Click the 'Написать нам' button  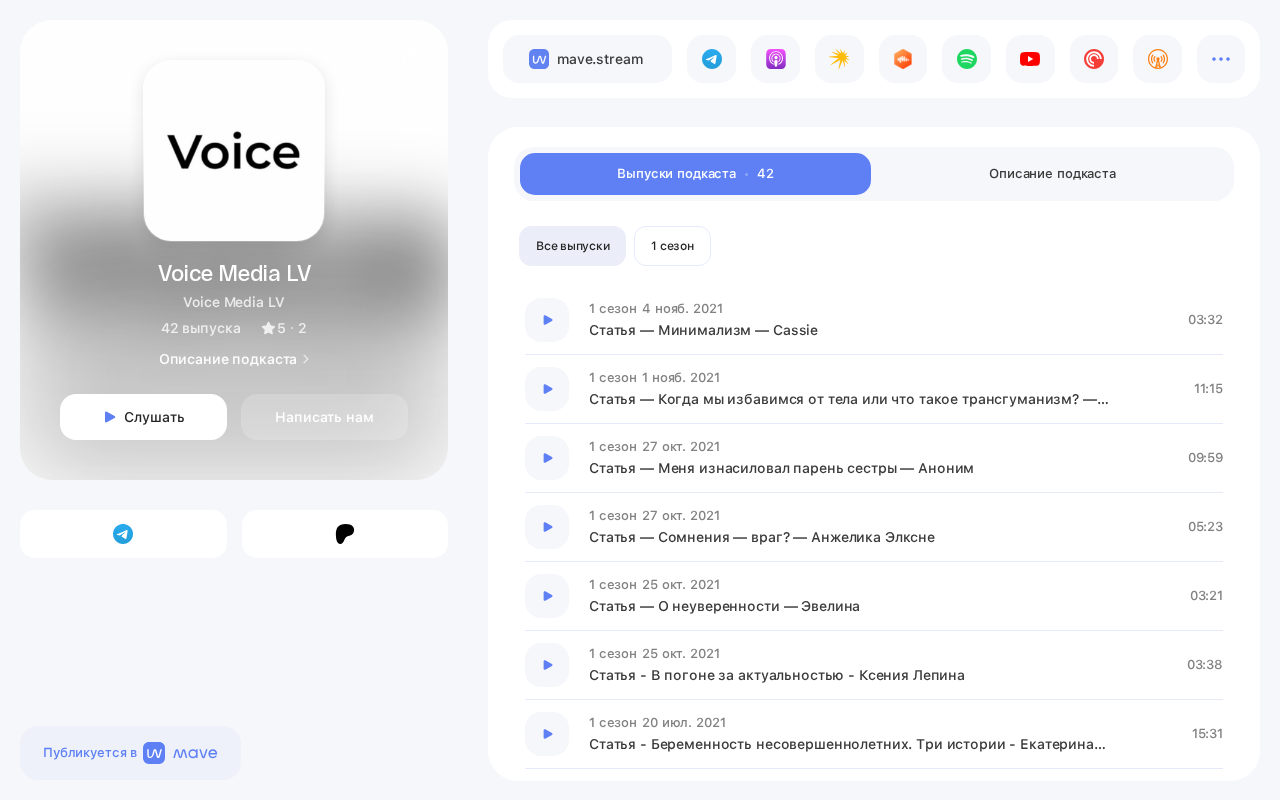(x=324, y=417)
